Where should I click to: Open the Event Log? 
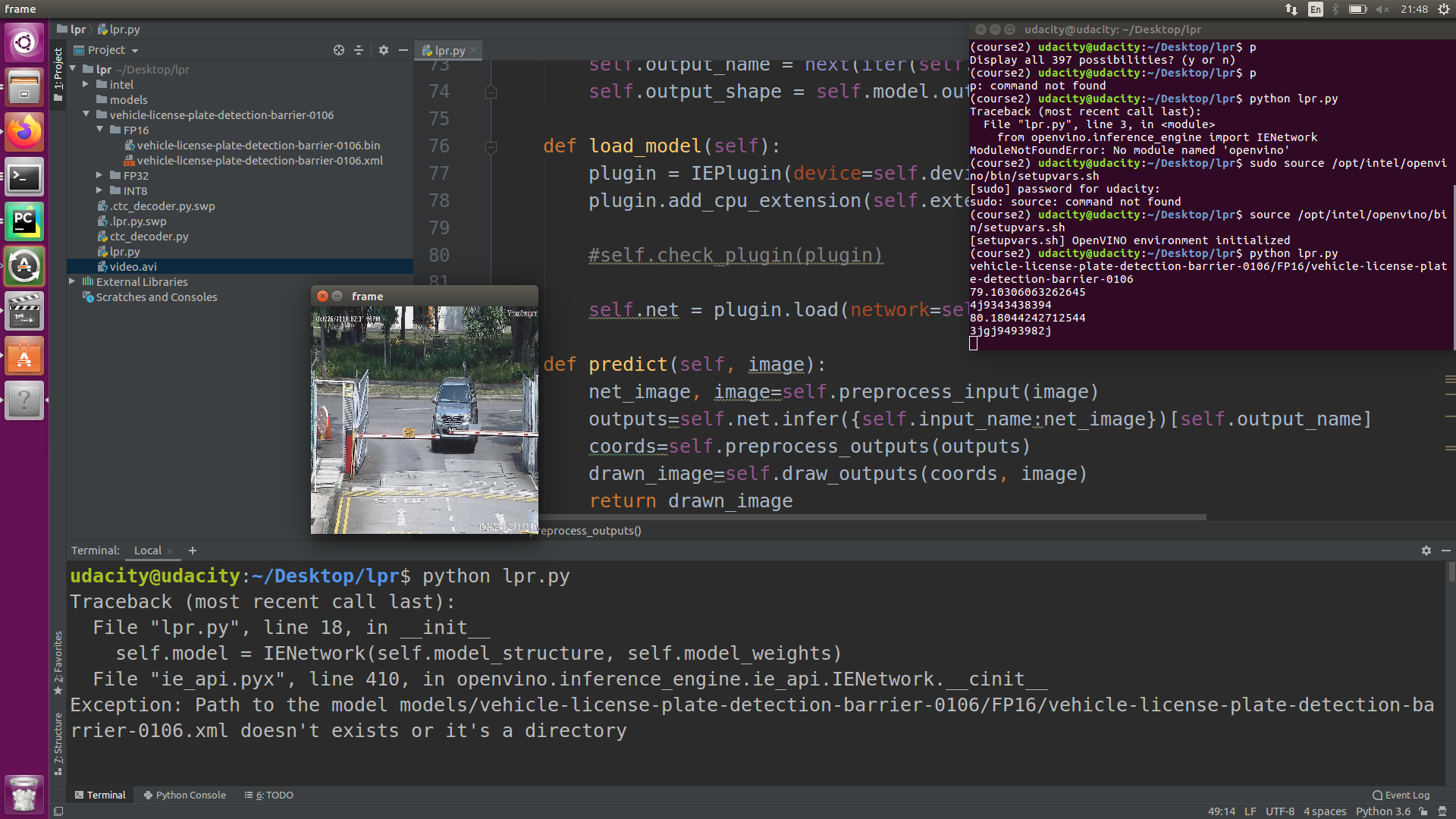(x=1401, y=795)
